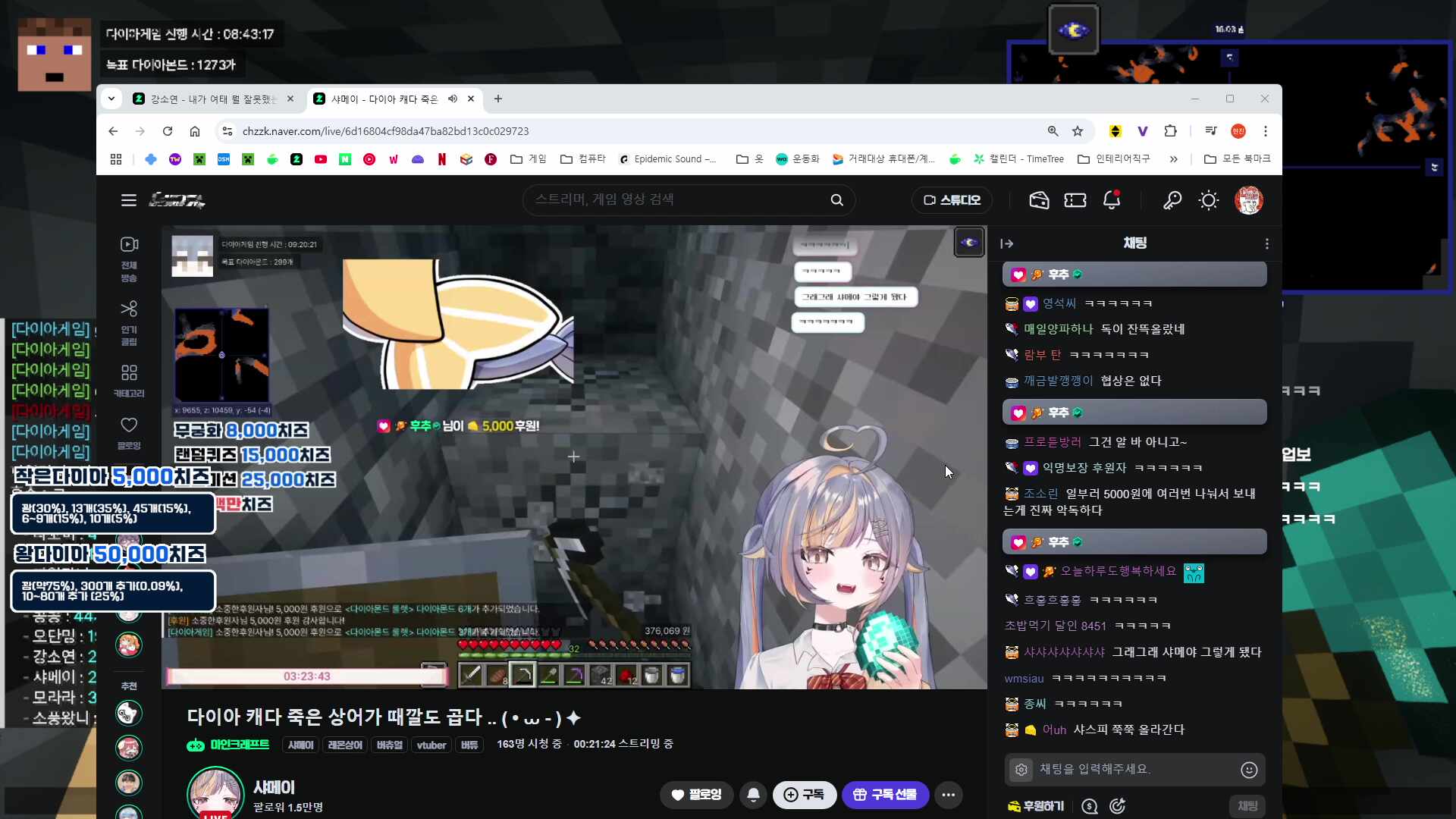Open Chrome three-dot menu
1456x819 pixels.
point(1266,131)
